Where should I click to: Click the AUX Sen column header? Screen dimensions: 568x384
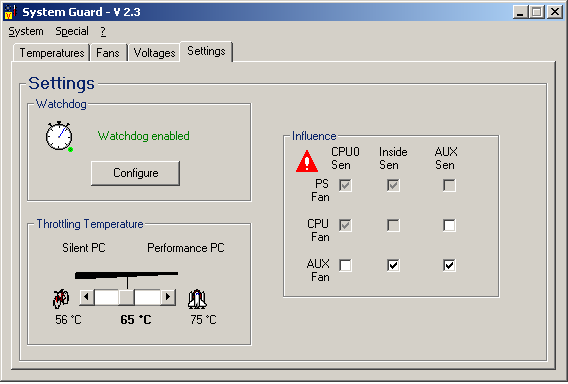tap(446, 158)
